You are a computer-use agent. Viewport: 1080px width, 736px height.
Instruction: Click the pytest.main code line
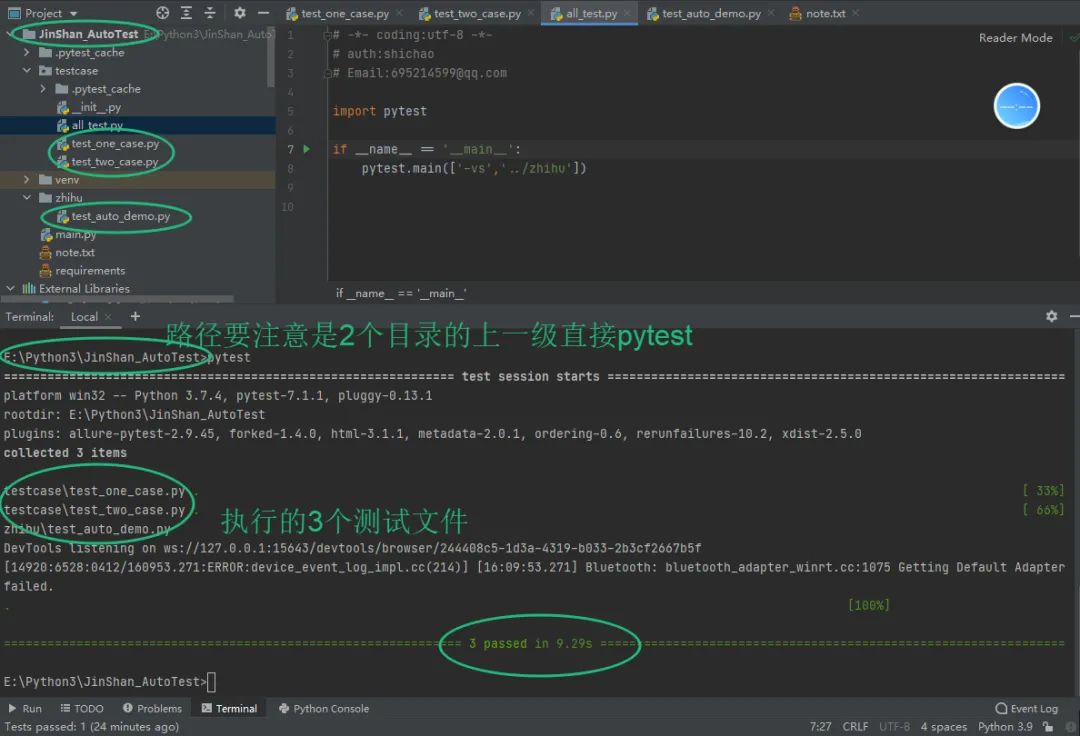point(474,168)
